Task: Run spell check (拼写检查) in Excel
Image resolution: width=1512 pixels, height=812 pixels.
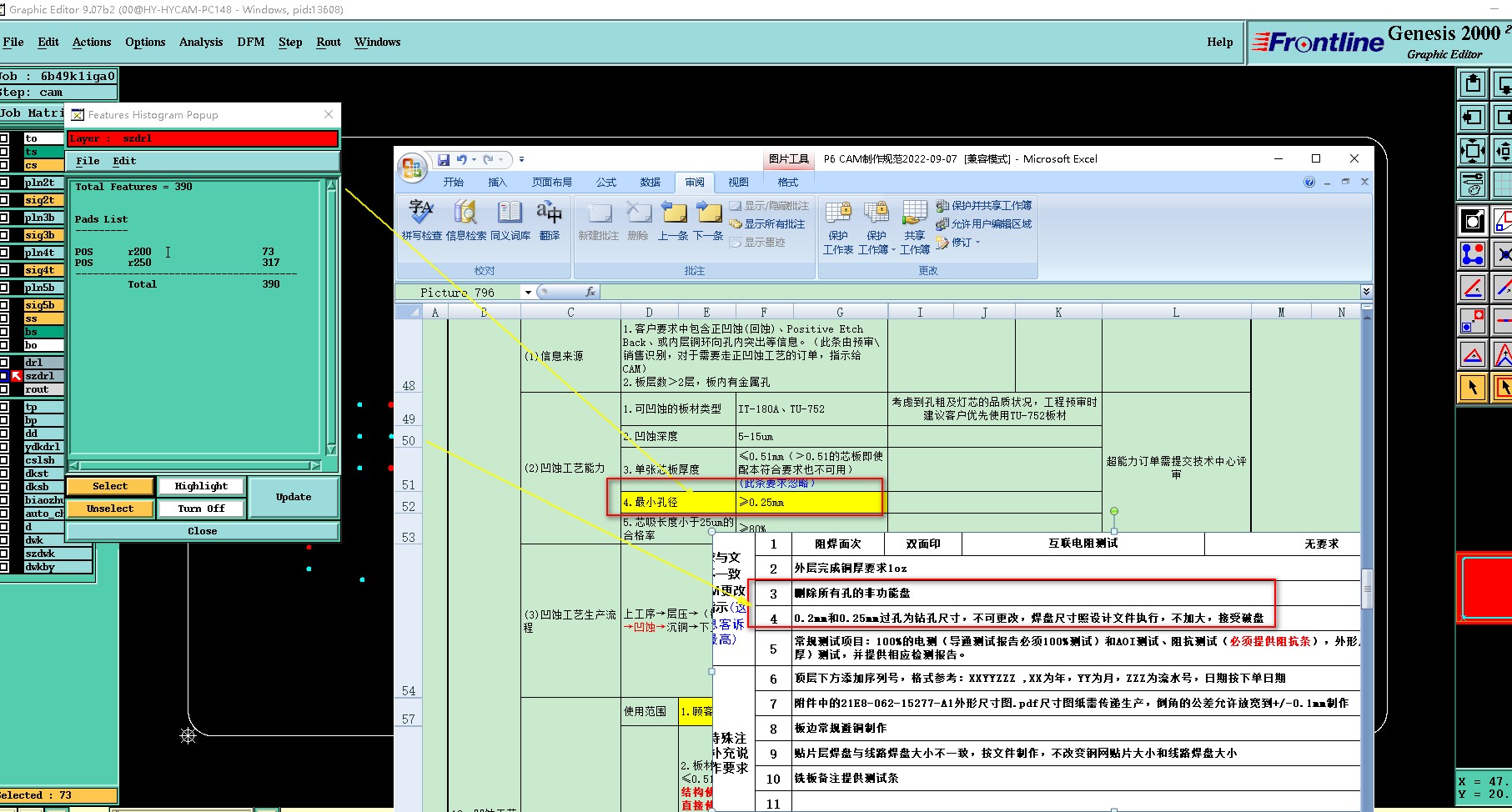Action: tap(422, 220)
